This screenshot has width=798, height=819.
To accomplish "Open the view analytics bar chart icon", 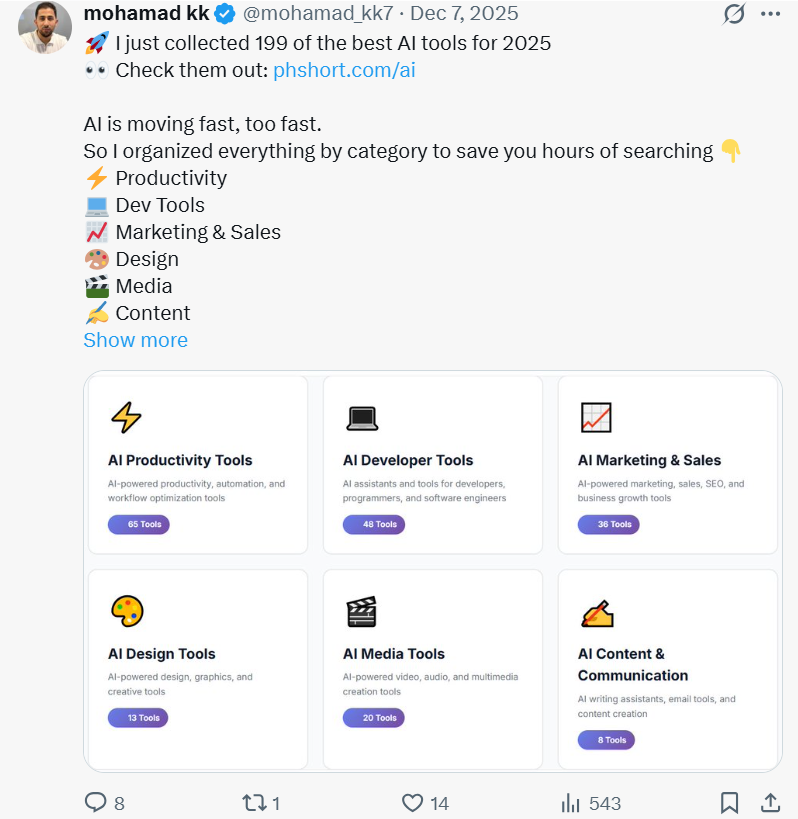I will click(571, 802).
